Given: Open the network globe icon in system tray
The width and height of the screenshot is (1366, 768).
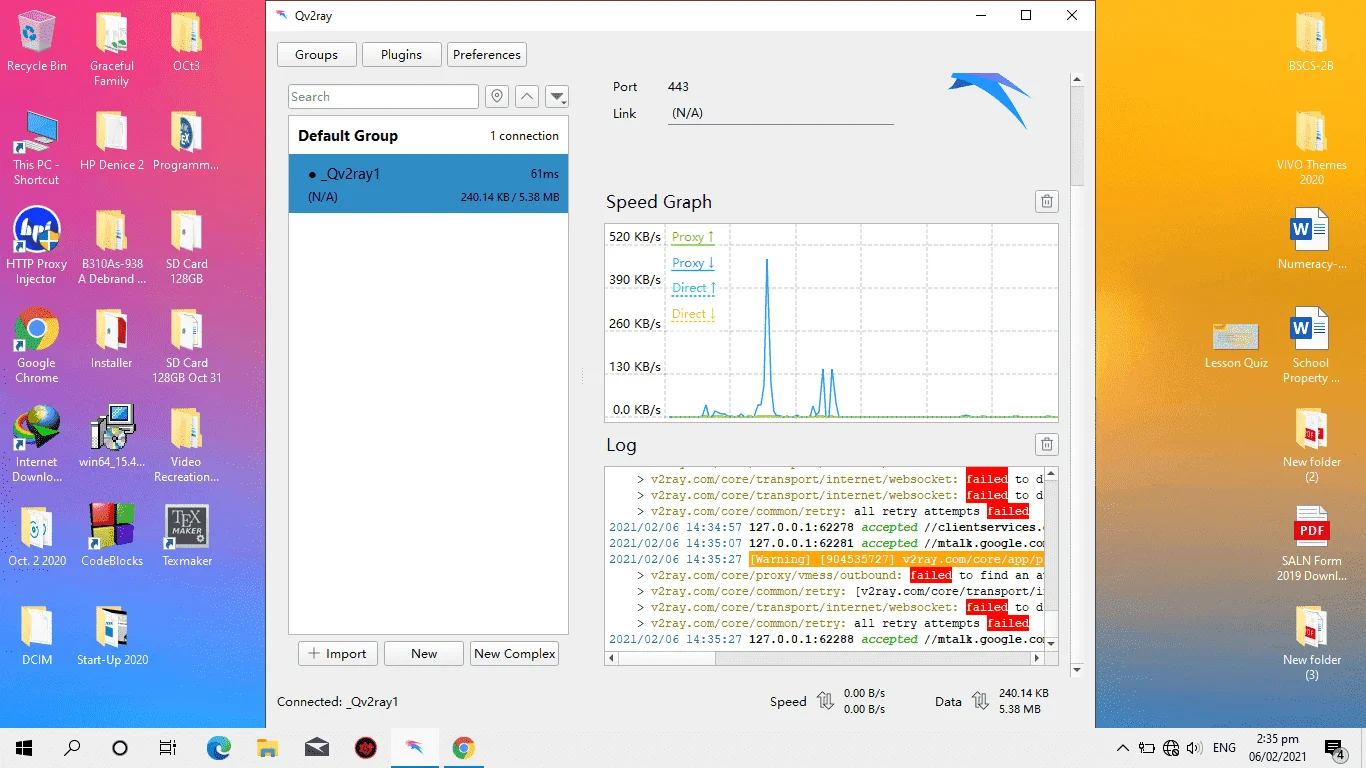Looking at the screenshot, I should coord(1171,747).
